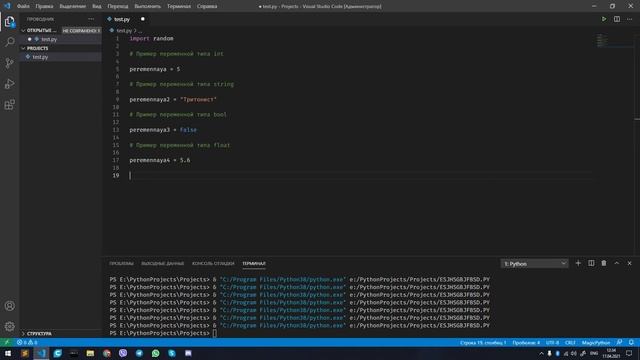Viewport: 640px width, 360px height.
Task: Open the Accounts menu icon
Action: (x=10, y=306)
